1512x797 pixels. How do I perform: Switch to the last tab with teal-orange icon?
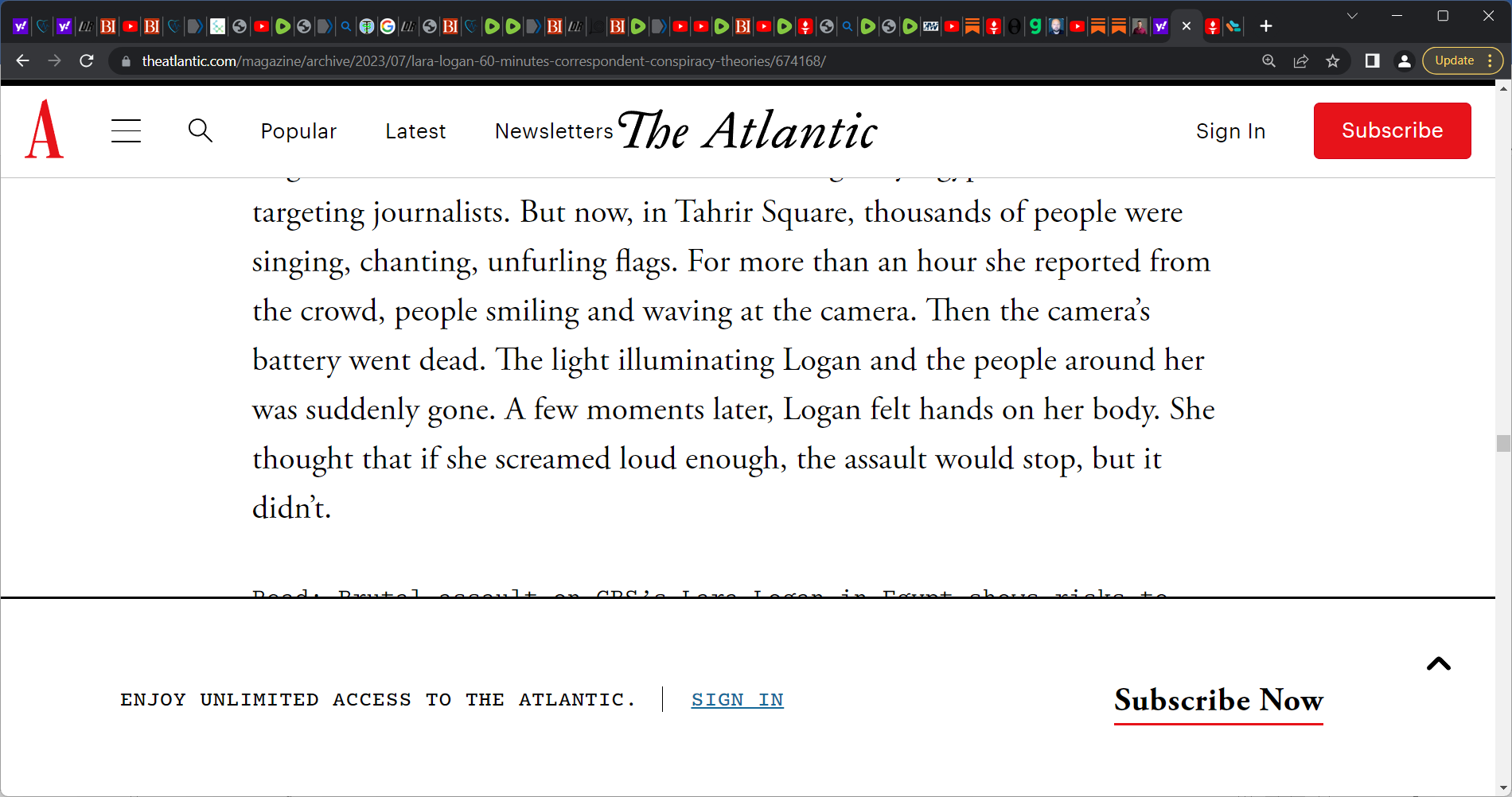tap(1233, 26)
